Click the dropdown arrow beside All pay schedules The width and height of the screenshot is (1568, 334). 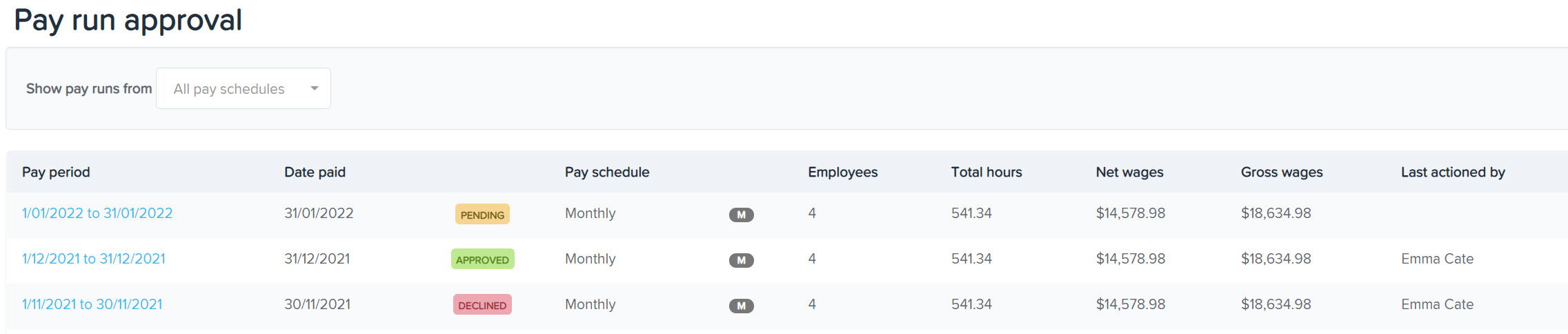pyautogui.click(x=315, y=88)
